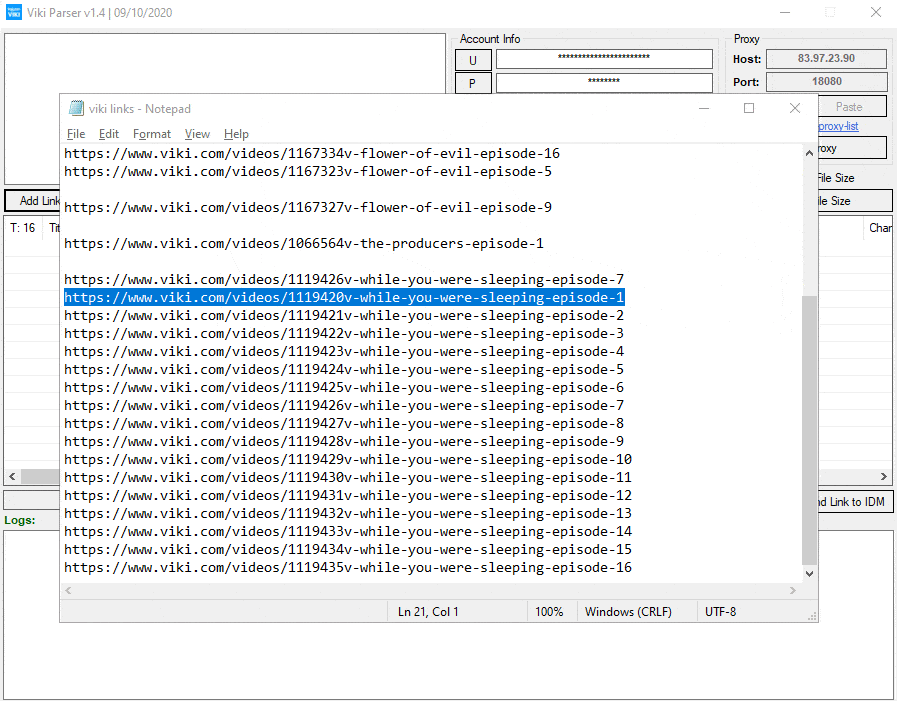Click Send Link to IDM button
Screen dimensions: 897x701
[855, 502]
